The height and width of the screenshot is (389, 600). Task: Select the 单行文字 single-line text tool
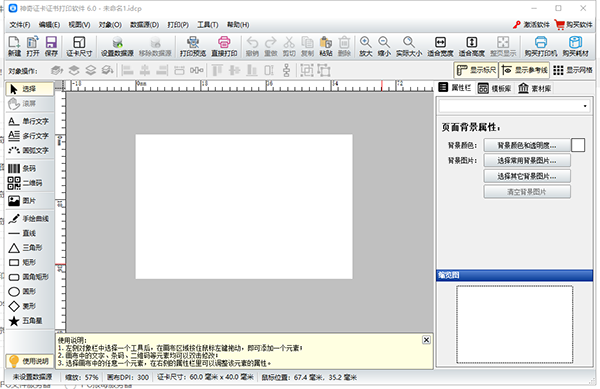[x=30, y=121]
